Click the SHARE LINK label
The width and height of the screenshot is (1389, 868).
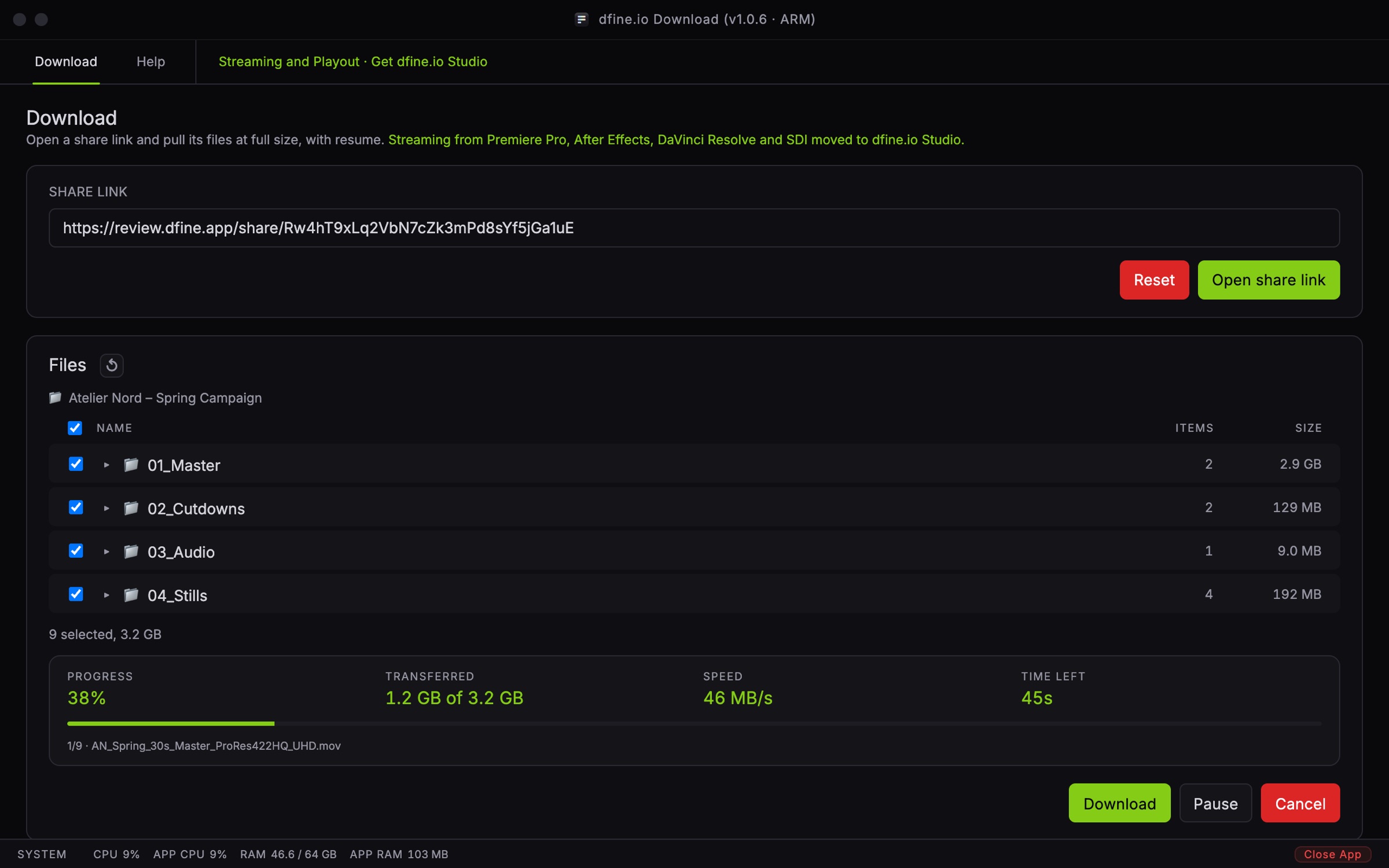[x=88, y=192]
